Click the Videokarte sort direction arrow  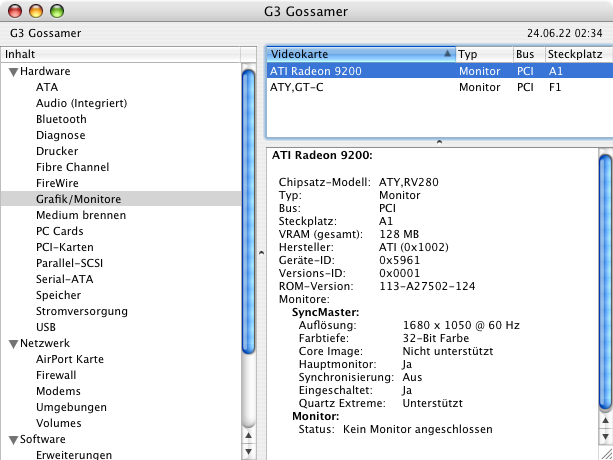[447, 54]
